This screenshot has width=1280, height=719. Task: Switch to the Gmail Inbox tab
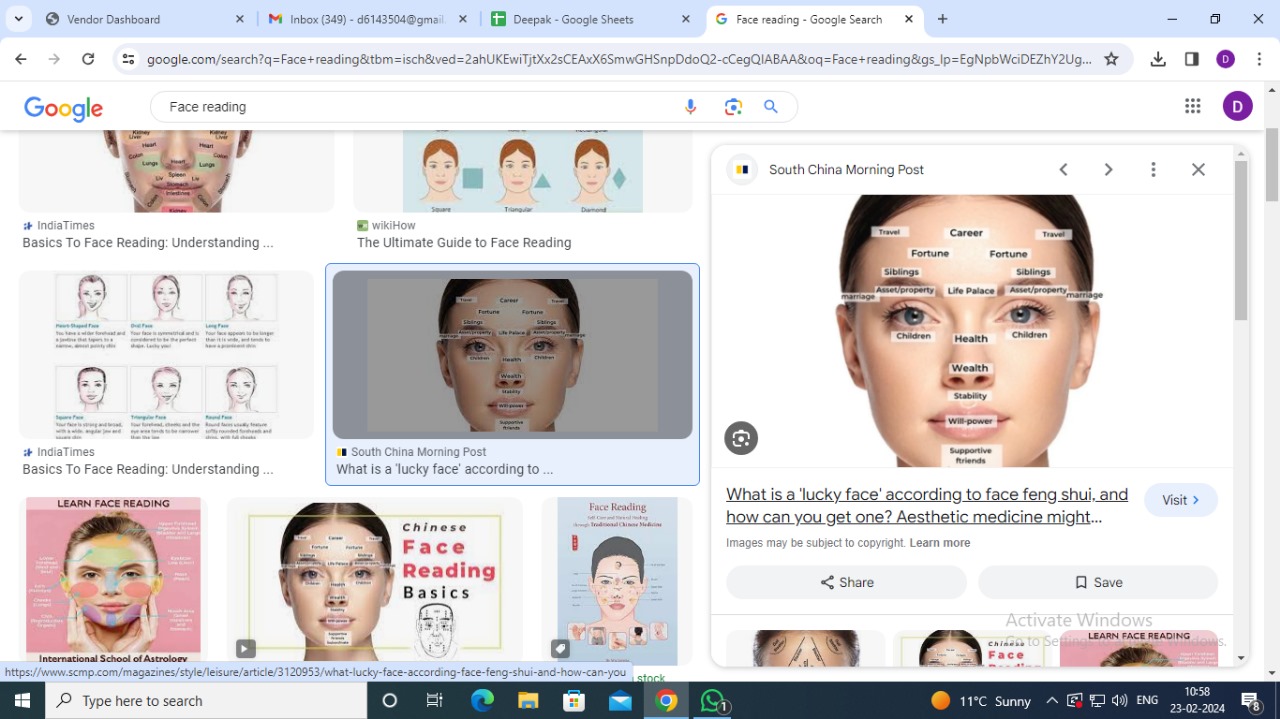[x=368, y=19]
